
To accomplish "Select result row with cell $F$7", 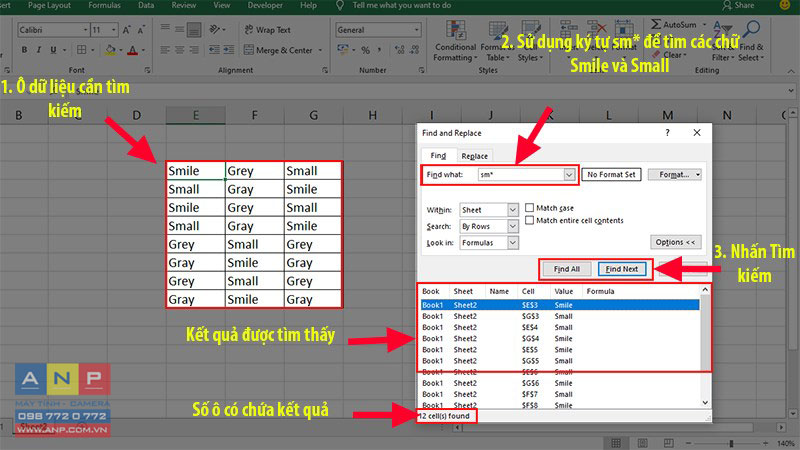I will point(560,394).
